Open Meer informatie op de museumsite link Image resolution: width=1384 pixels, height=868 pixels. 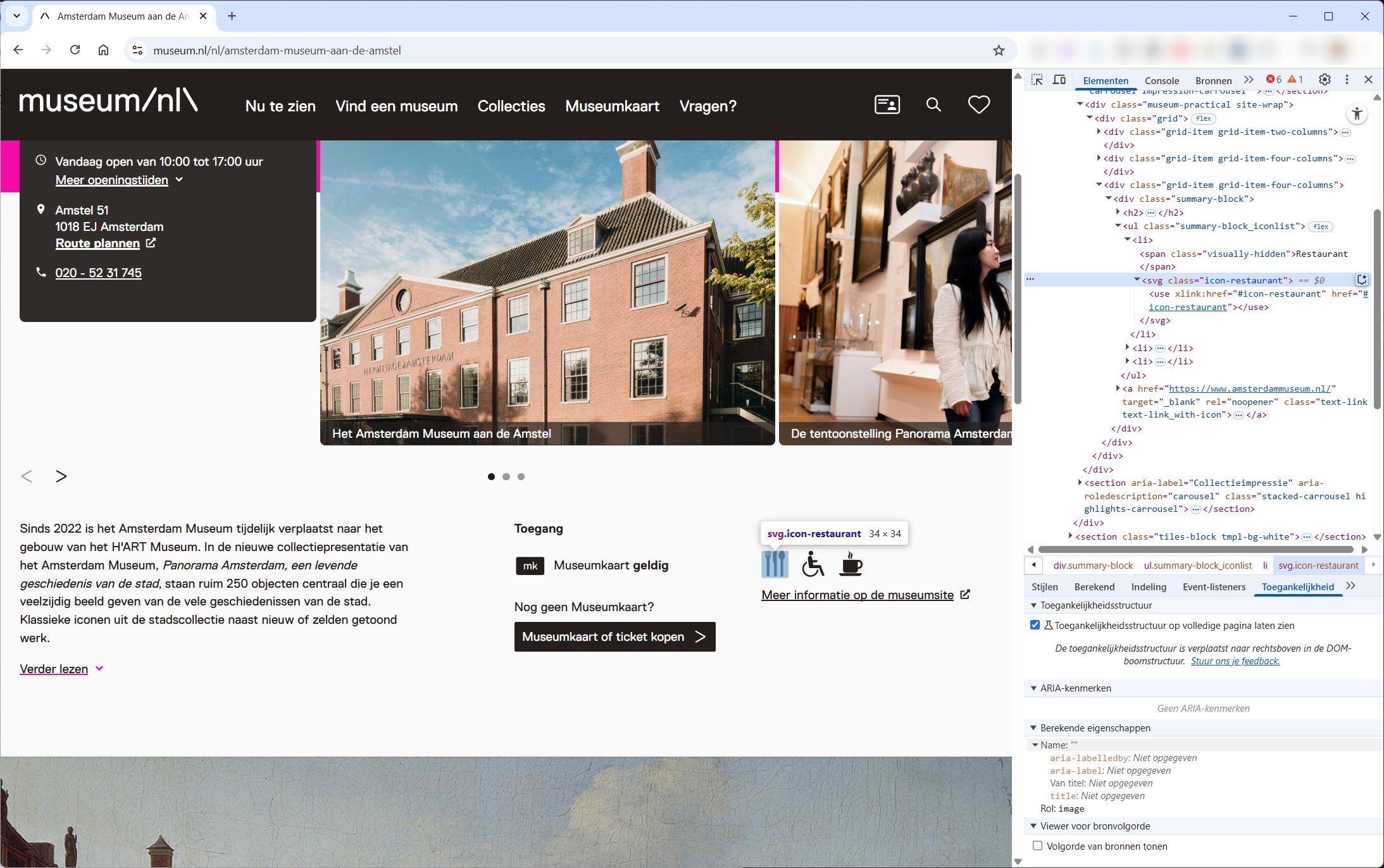click(866, 595)
